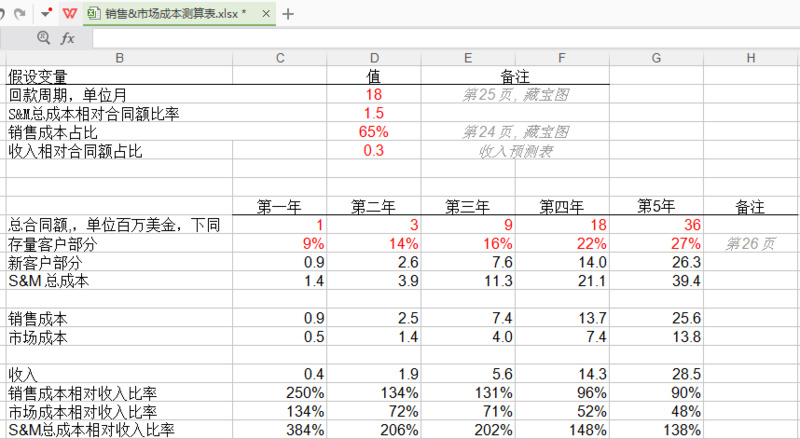Select column G header
Viewport: 800px width, 439px height.
click(x=656, y=58)
